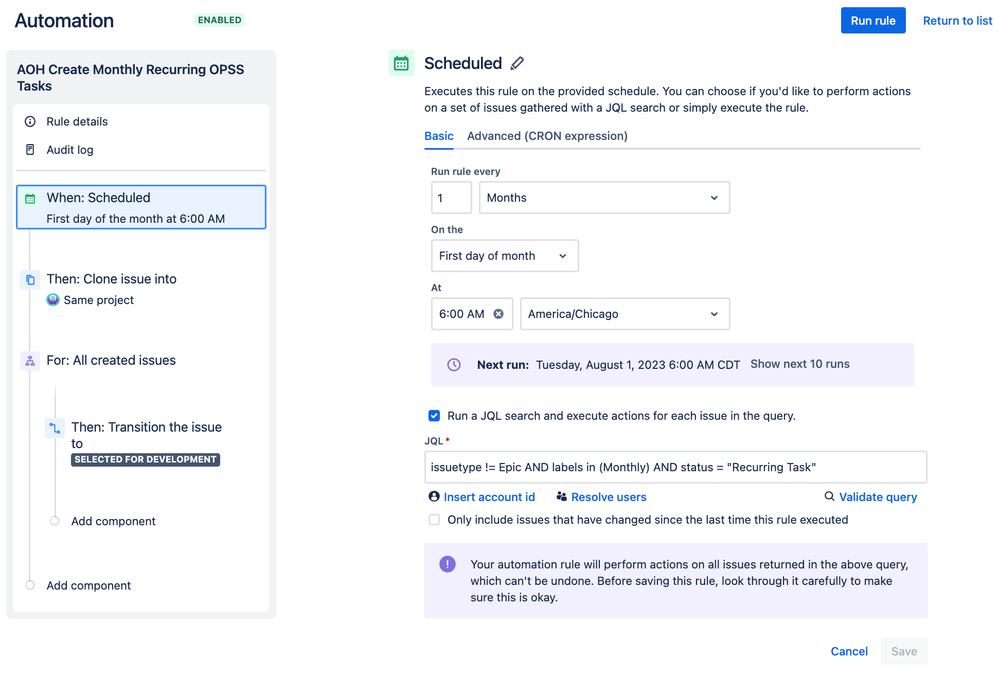Click the magnifier icon beside Validate query
The height and width of the screenshot is (676, 999).
tap(829, 496)
